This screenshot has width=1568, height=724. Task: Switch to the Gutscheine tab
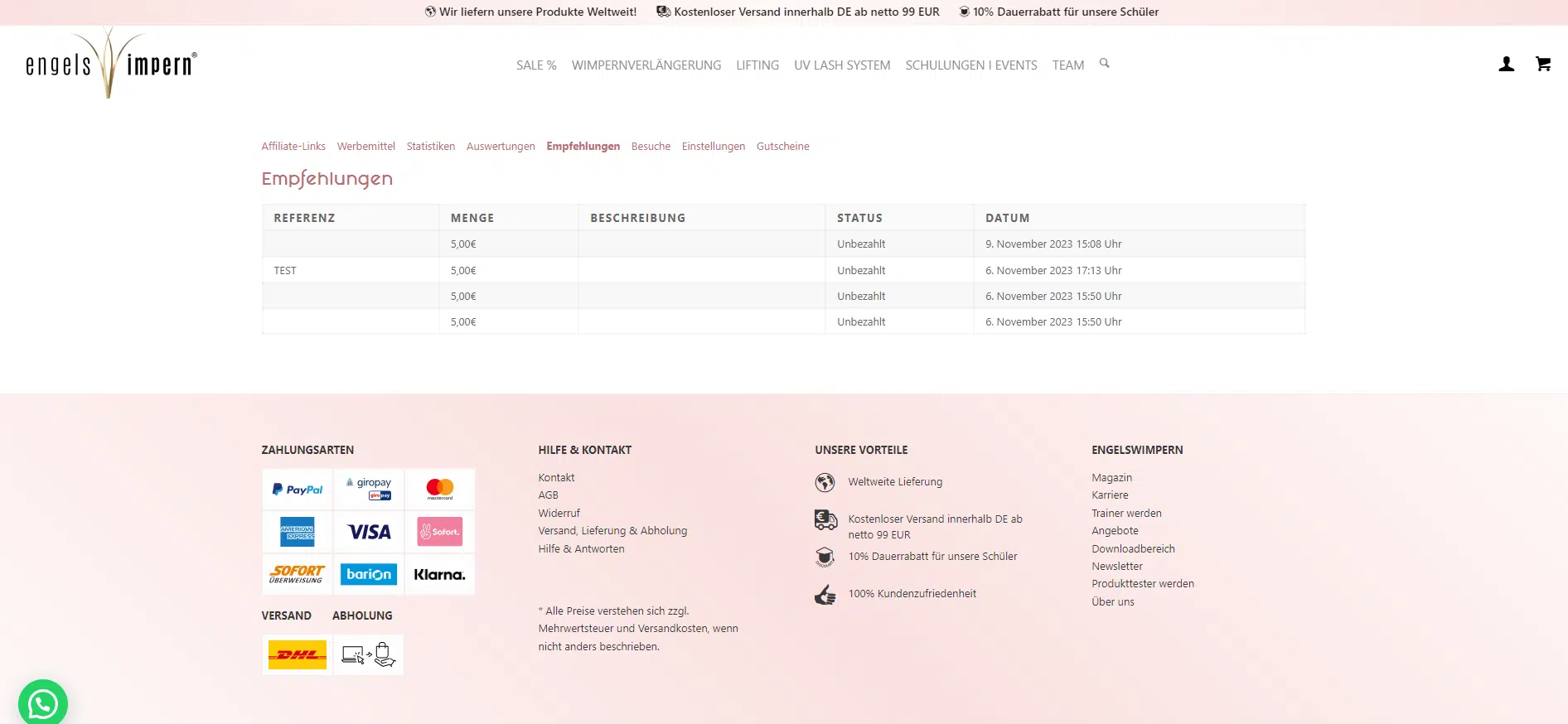[x=782, y=147]
